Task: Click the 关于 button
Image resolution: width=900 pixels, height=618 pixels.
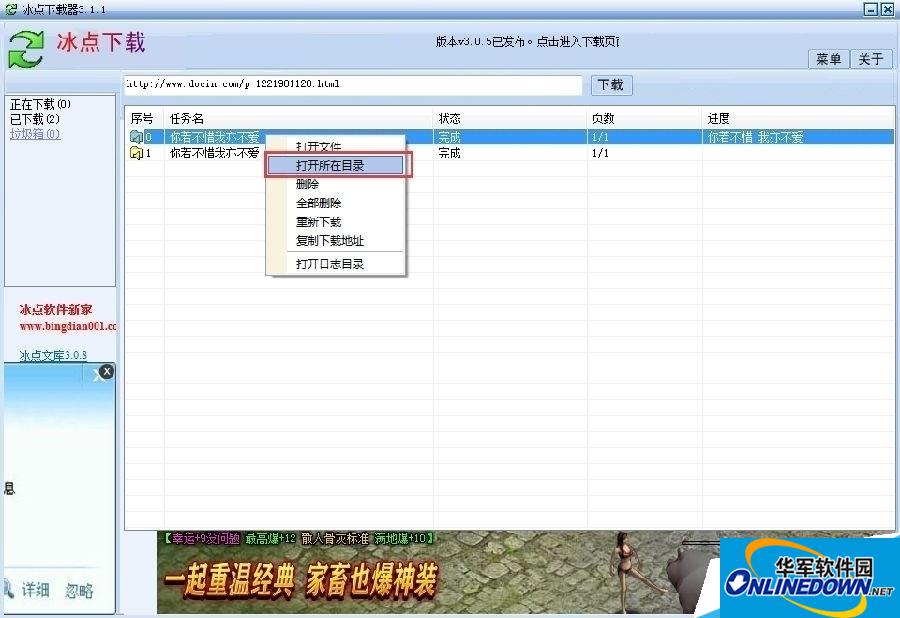Action: [x=871, y=59]
